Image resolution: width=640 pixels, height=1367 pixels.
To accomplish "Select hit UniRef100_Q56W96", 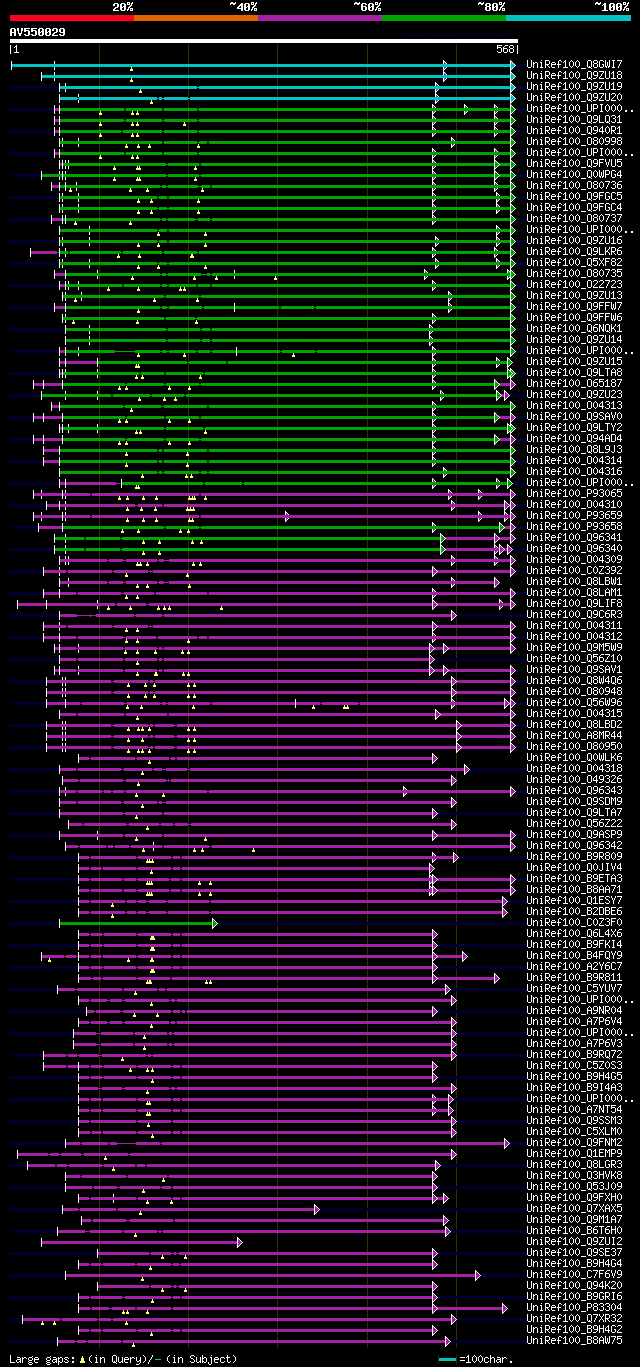I will coord(574,702).
